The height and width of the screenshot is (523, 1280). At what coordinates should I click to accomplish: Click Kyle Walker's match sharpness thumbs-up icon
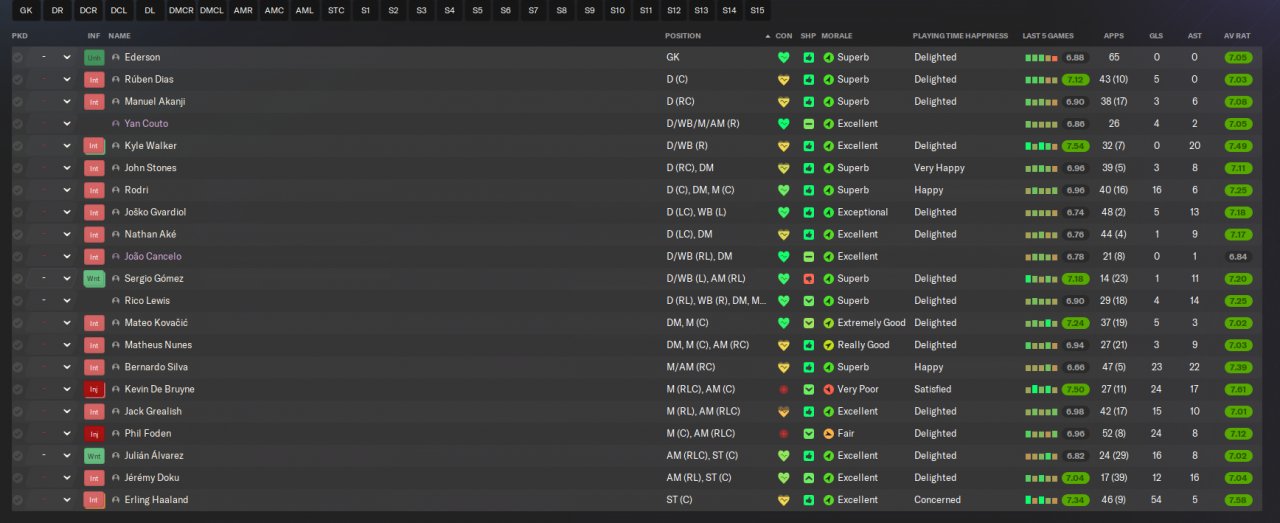click(x=808, y=145)
